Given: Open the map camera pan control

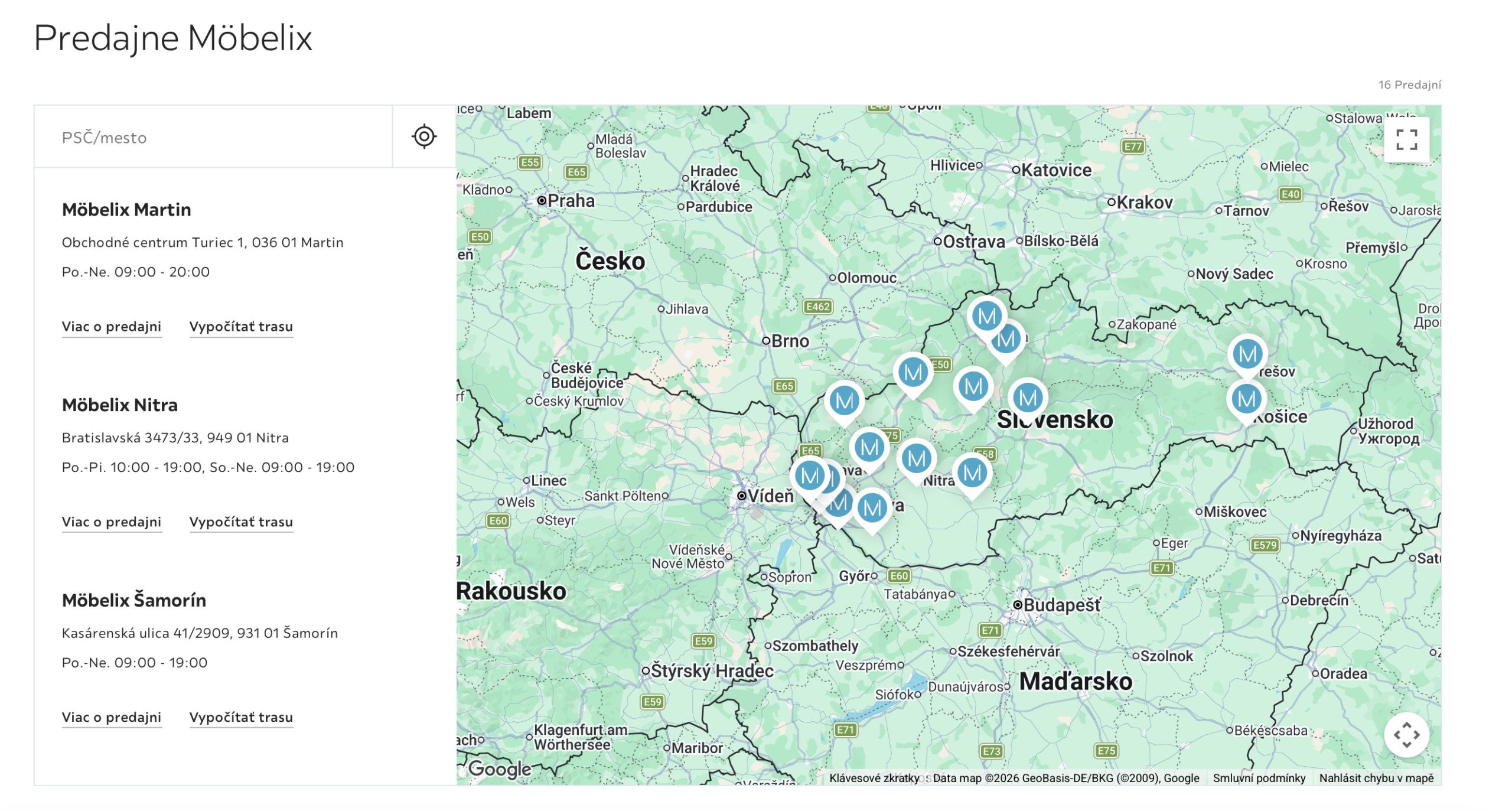Looking at the screenshot, I should tap(1406, 734).
